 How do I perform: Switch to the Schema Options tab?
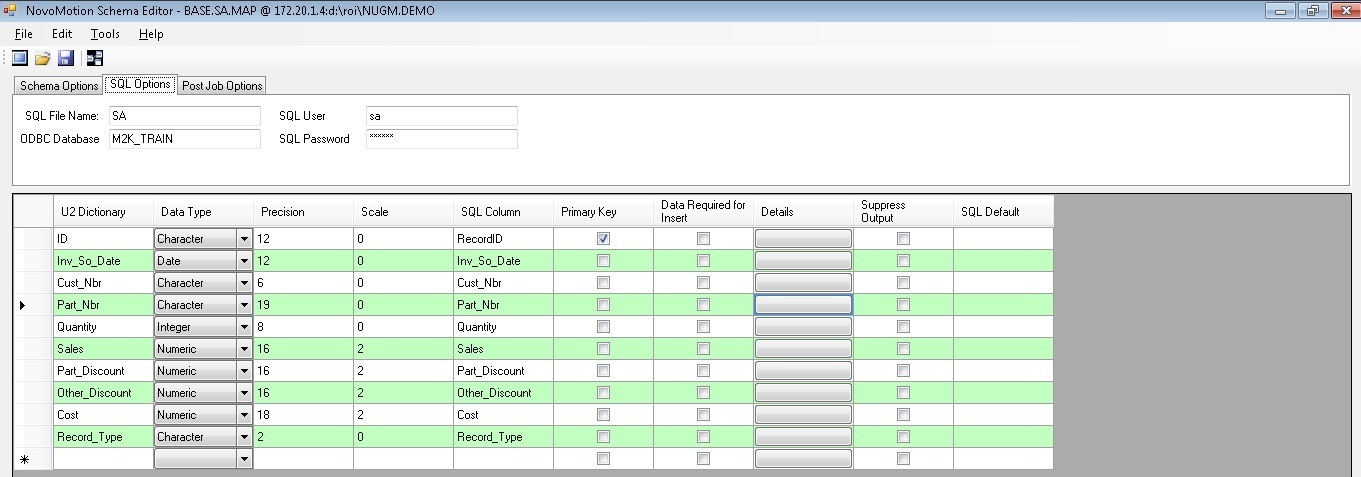59,86
